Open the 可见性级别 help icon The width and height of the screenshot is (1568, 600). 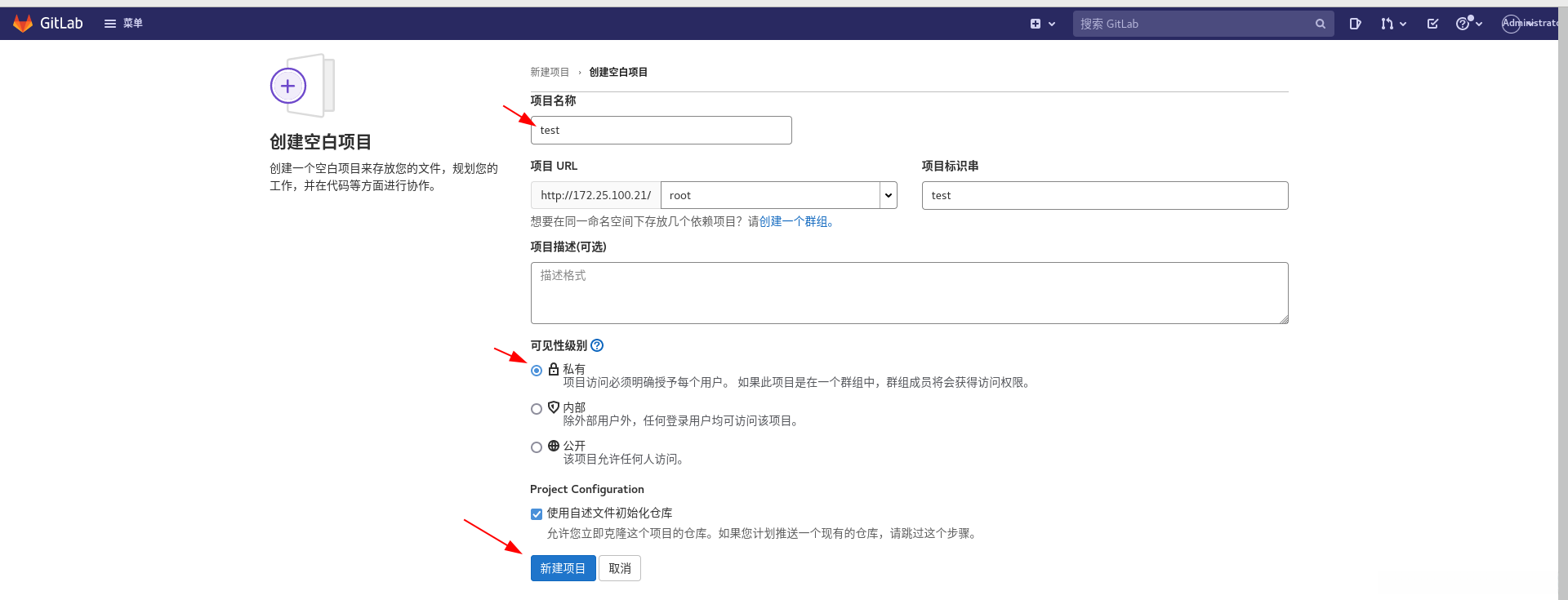[x=597, y=345]
